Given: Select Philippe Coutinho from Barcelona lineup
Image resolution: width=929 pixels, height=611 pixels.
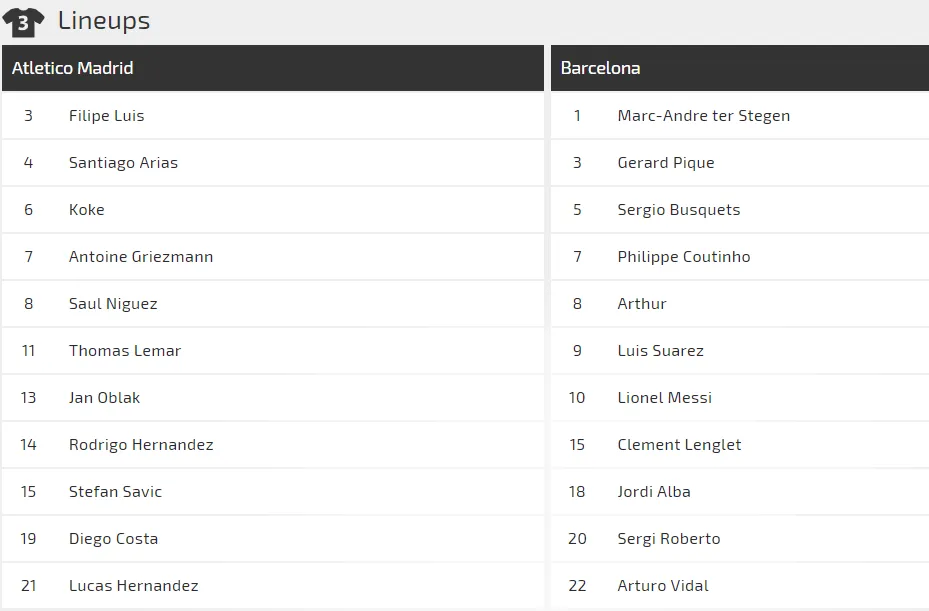Looking at the screenshot, I should pyautogui.click(x=740, y=257).
